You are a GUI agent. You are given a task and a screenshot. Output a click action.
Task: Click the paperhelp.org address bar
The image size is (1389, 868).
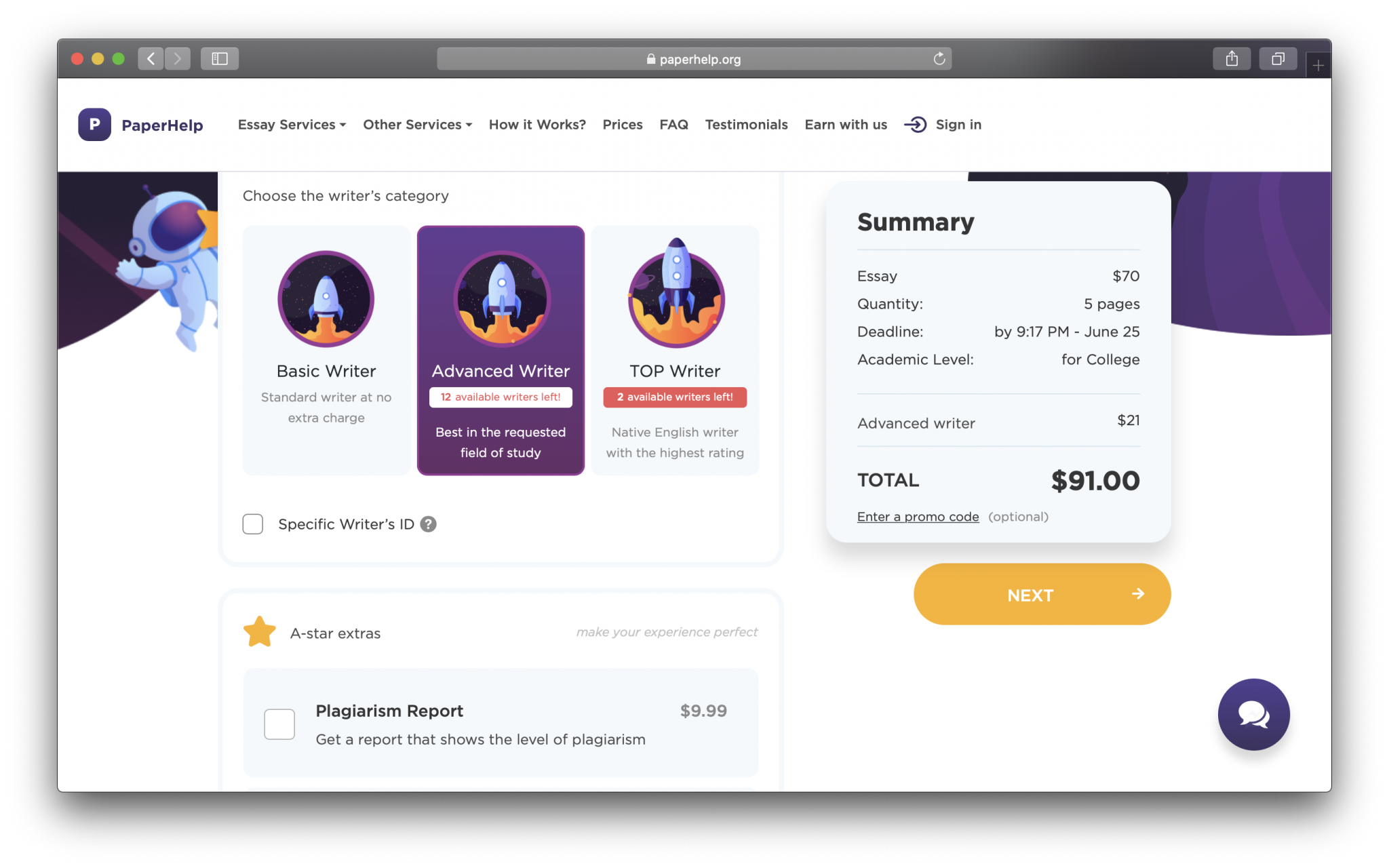click(694, 59)
